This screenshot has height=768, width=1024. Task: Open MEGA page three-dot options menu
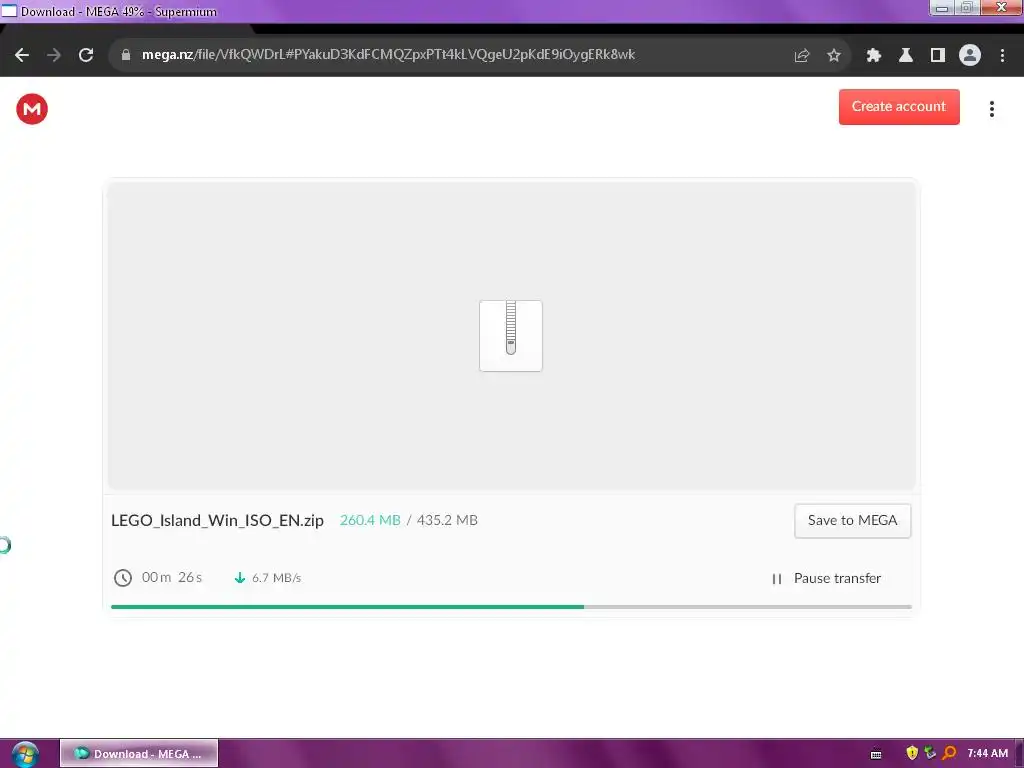(x=991, y=109)
